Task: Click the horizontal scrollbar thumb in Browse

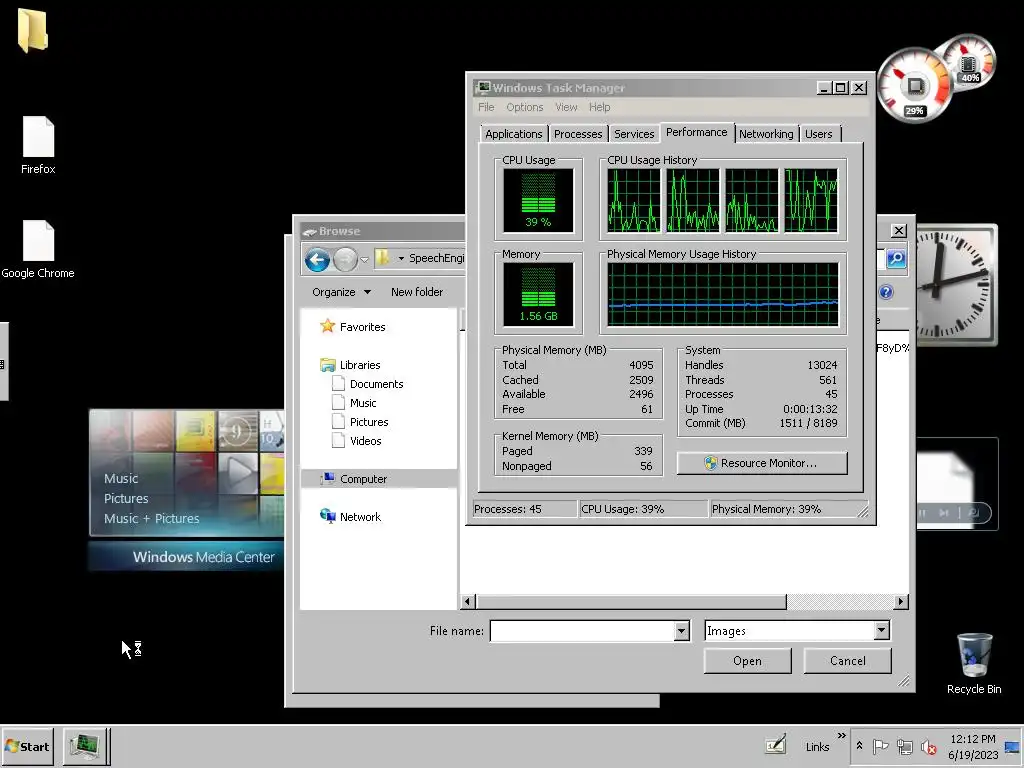Action: point(631,601)
